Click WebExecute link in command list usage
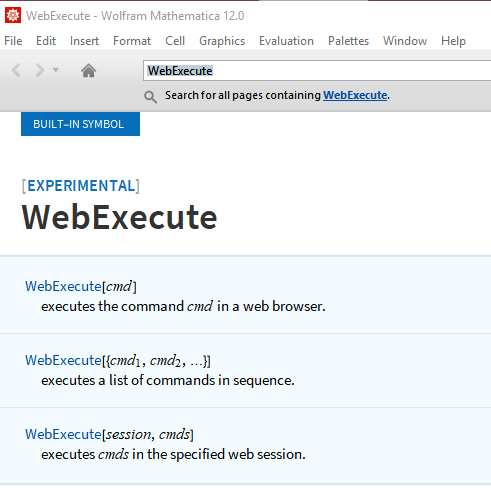Viewport: 491px width, 503px height. point(63,360)
